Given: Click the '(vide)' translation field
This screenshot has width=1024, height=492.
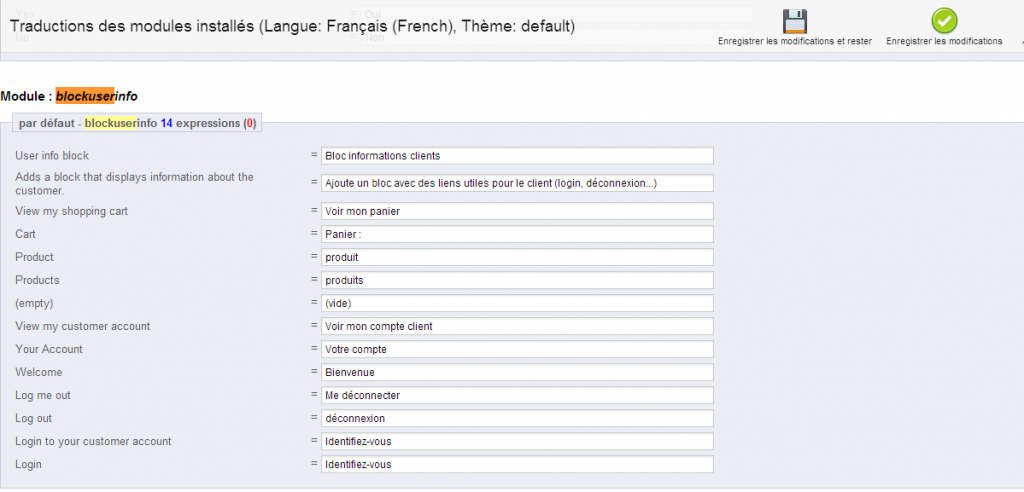Looking at the screenshot, I should tap(517, 303).
